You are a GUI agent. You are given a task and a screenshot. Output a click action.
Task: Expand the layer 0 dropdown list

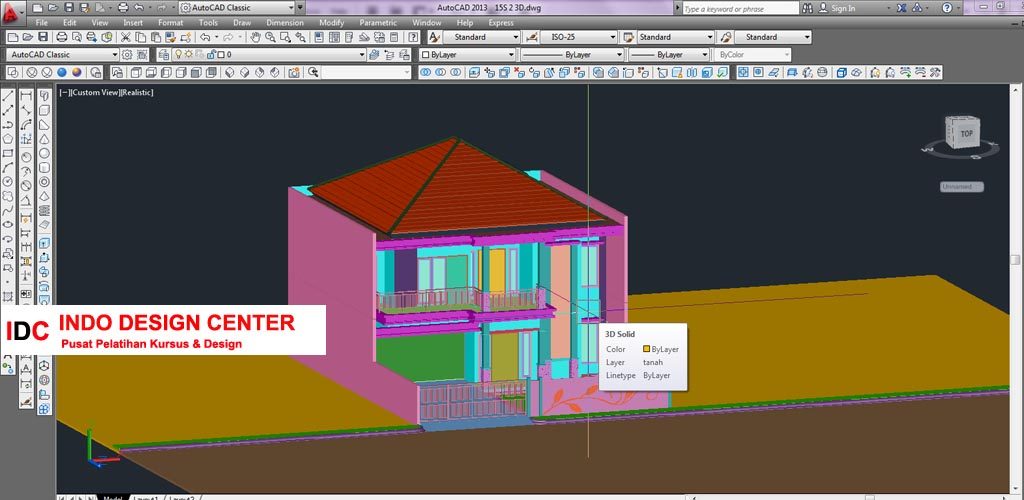pos(362,55)
